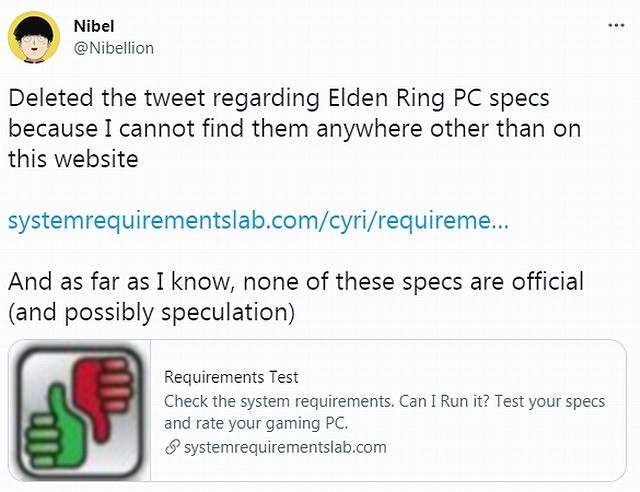The image size is (640, 492).
Task: Open the Requirements Test card title
Action: click(x=231, y=377)
